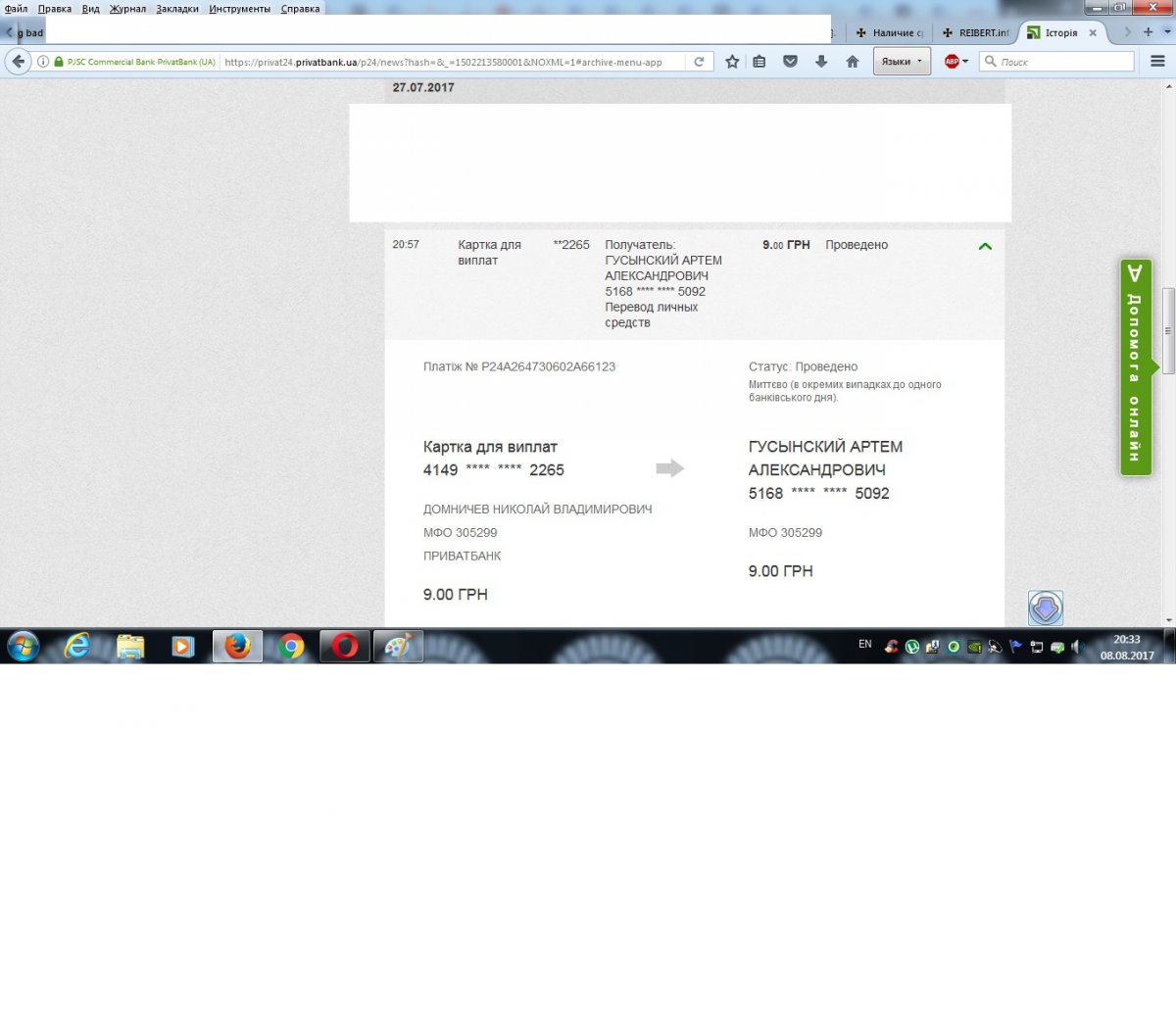
Task: Open the Firefox hamburger menu
Action: [x=1157, y=62]
